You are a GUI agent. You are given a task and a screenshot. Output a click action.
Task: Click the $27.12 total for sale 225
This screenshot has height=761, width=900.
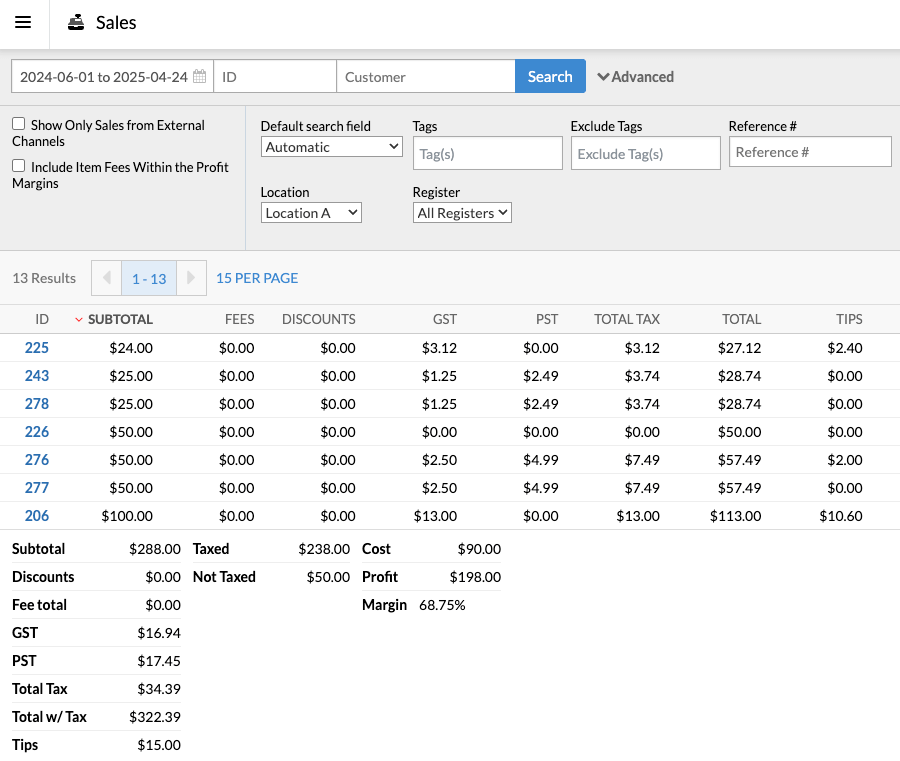[x=739, y=348]
